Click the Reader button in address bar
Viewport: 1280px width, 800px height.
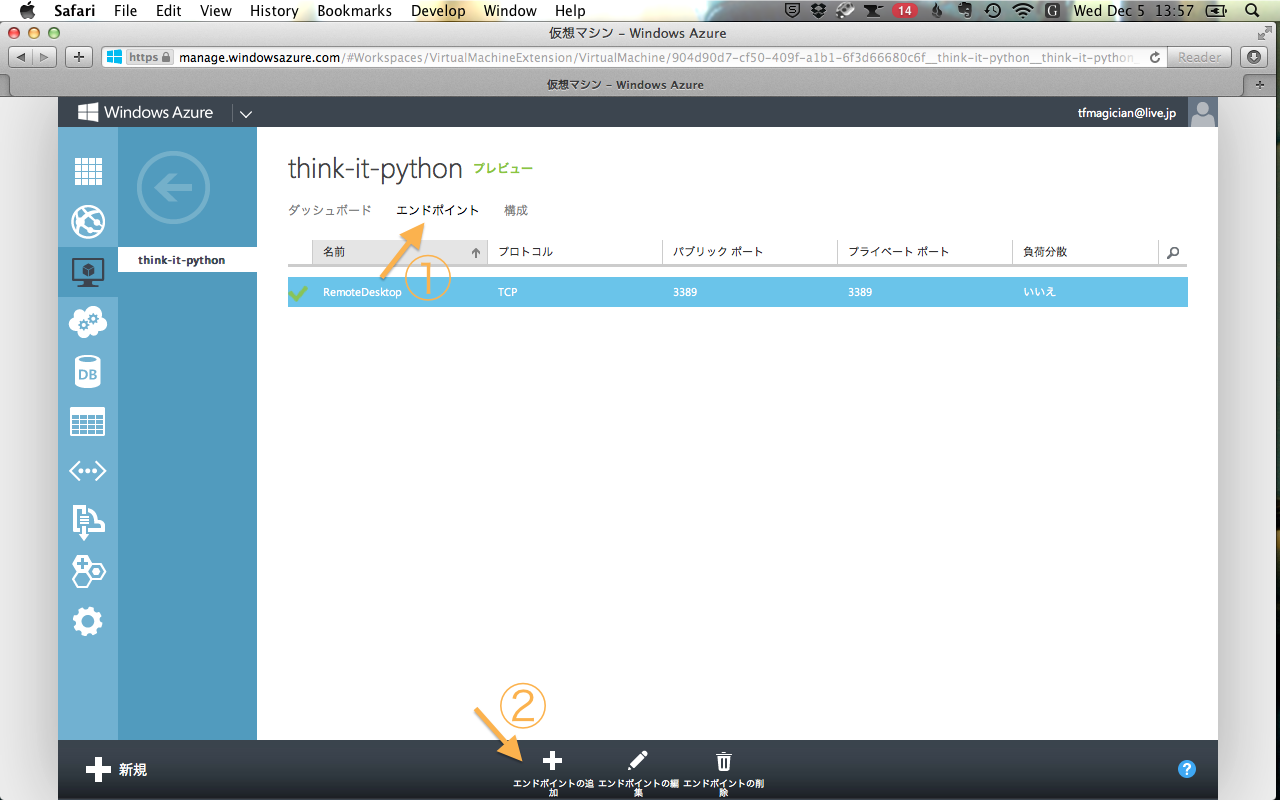click(x=1200, y=57)
